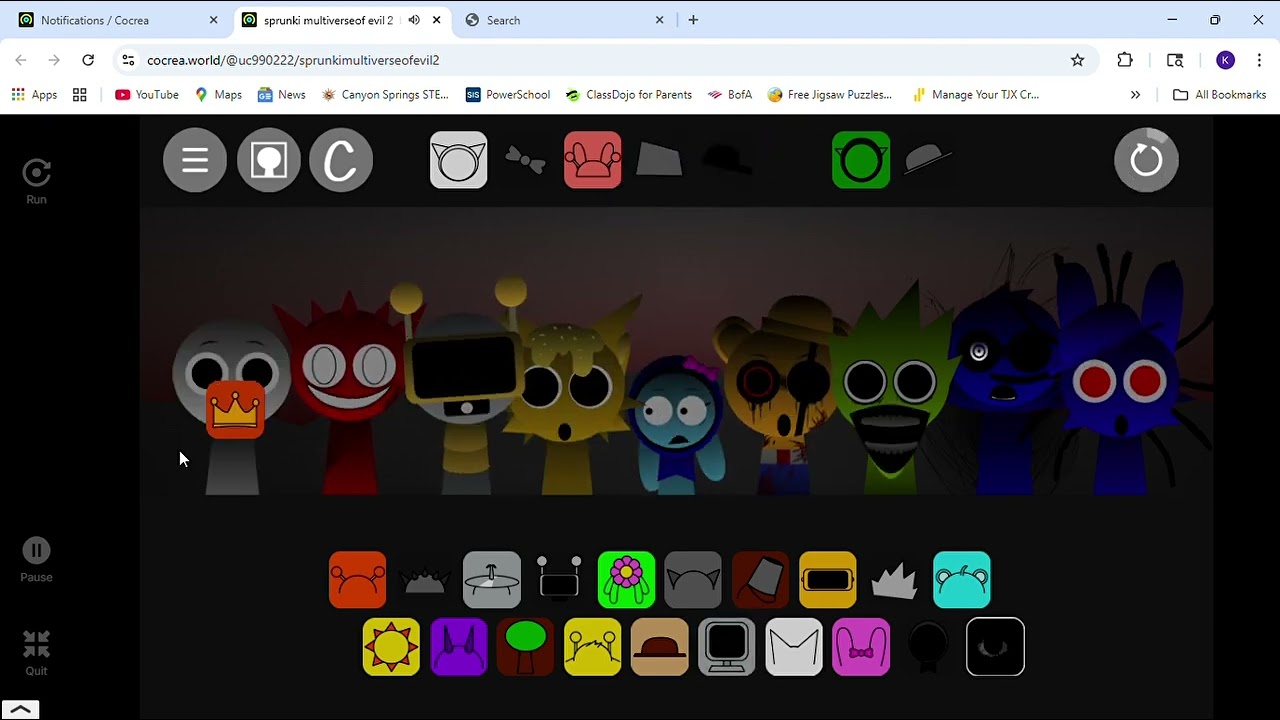Bookmark this page with star icon
Screen dimensions: 1280x720
tap(1077, 60)
